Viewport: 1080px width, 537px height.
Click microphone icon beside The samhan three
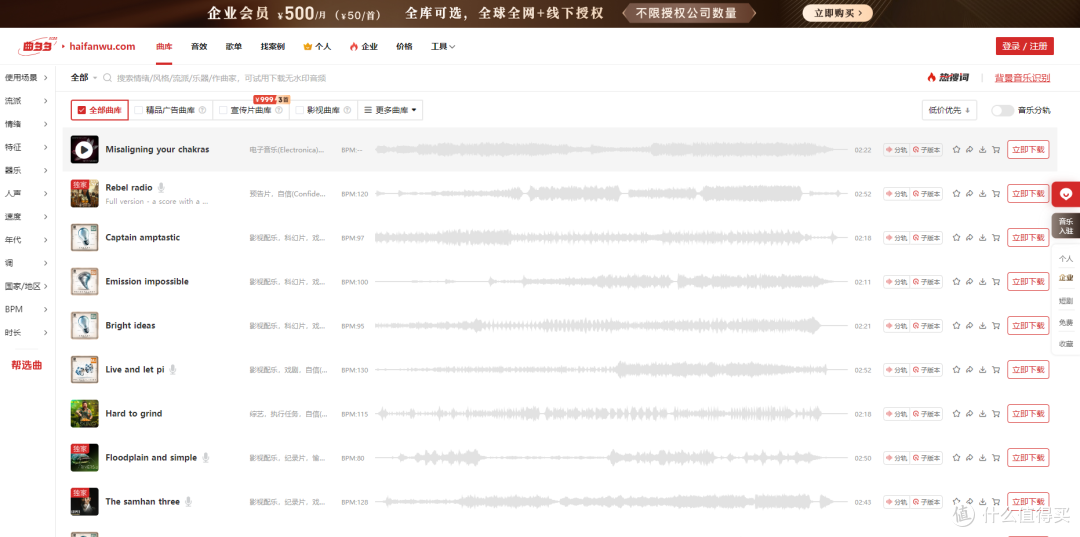tap(188, 502)
